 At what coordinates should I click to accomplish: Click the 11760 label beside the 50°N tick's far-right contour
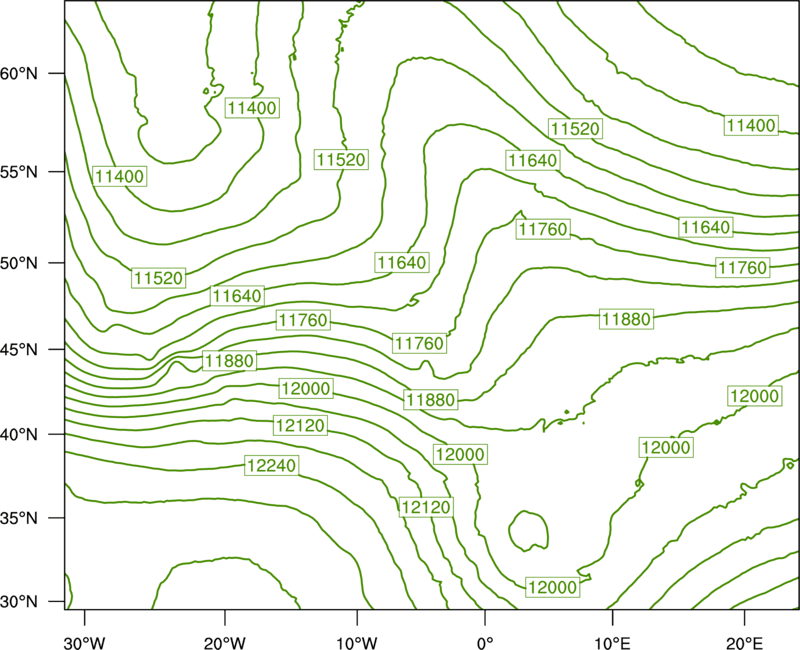[x=742, y=267]
